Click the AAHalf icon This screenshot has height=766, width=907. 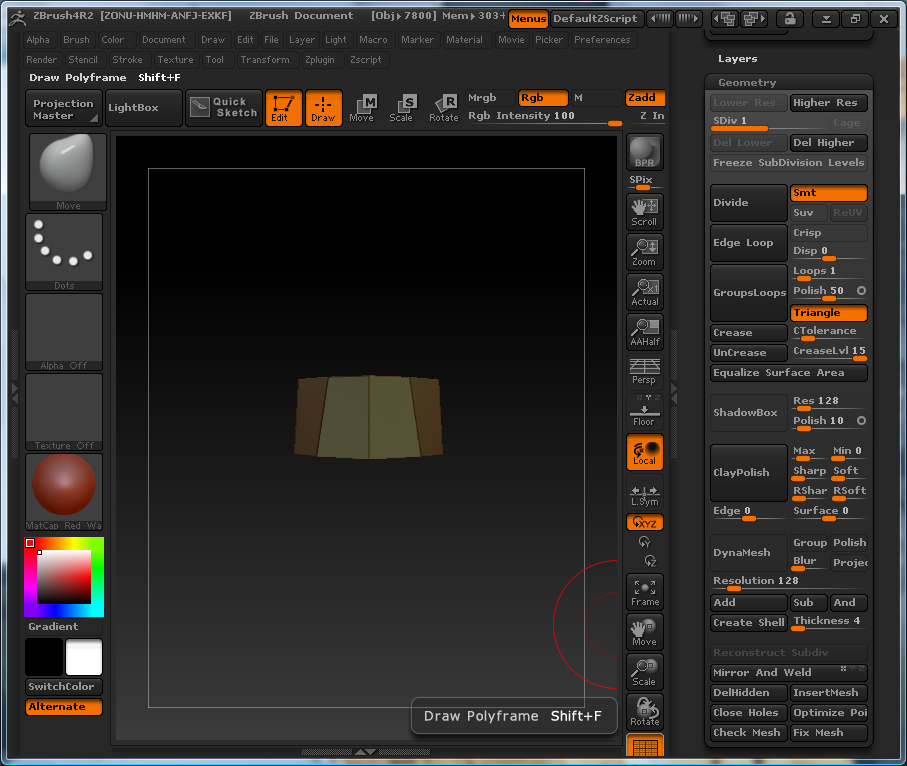(644, 331)
